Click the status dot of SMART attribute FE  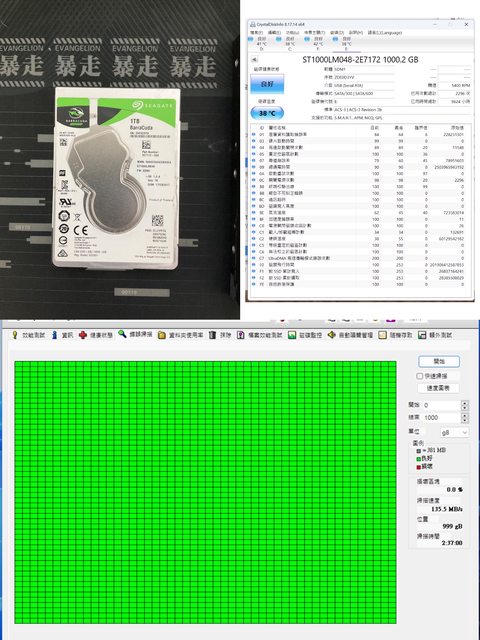pyautogui.click(x=253, y=284)
